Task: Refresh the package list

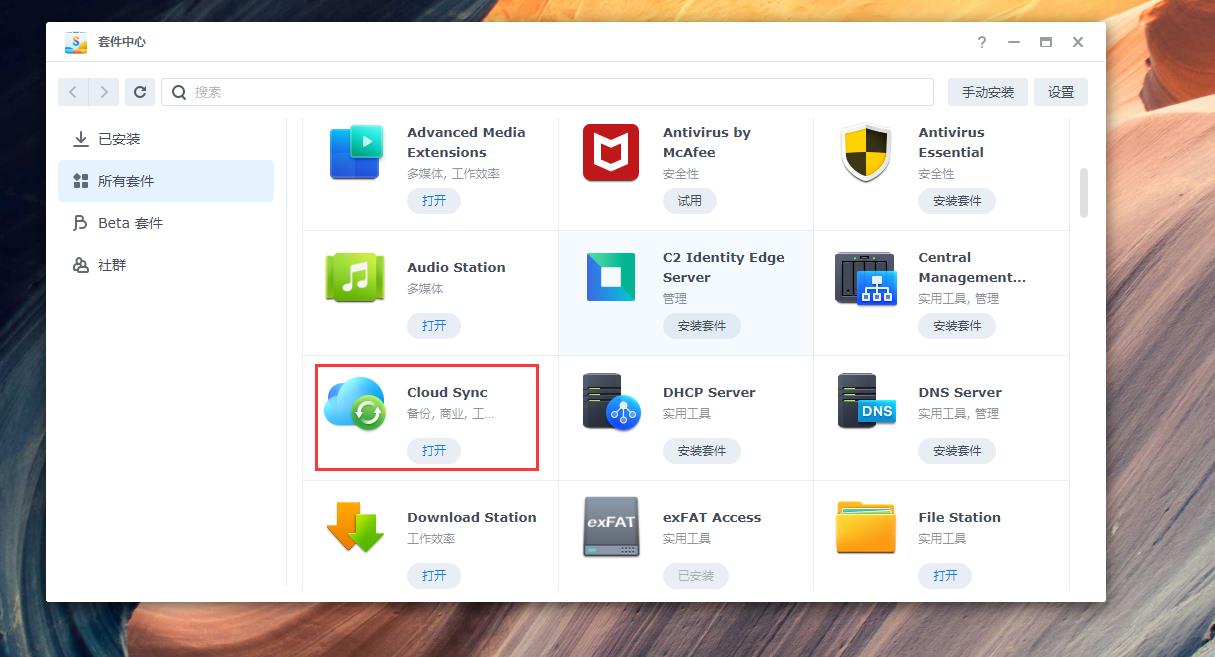Action: pyautogui.click(x=140, y=92)
